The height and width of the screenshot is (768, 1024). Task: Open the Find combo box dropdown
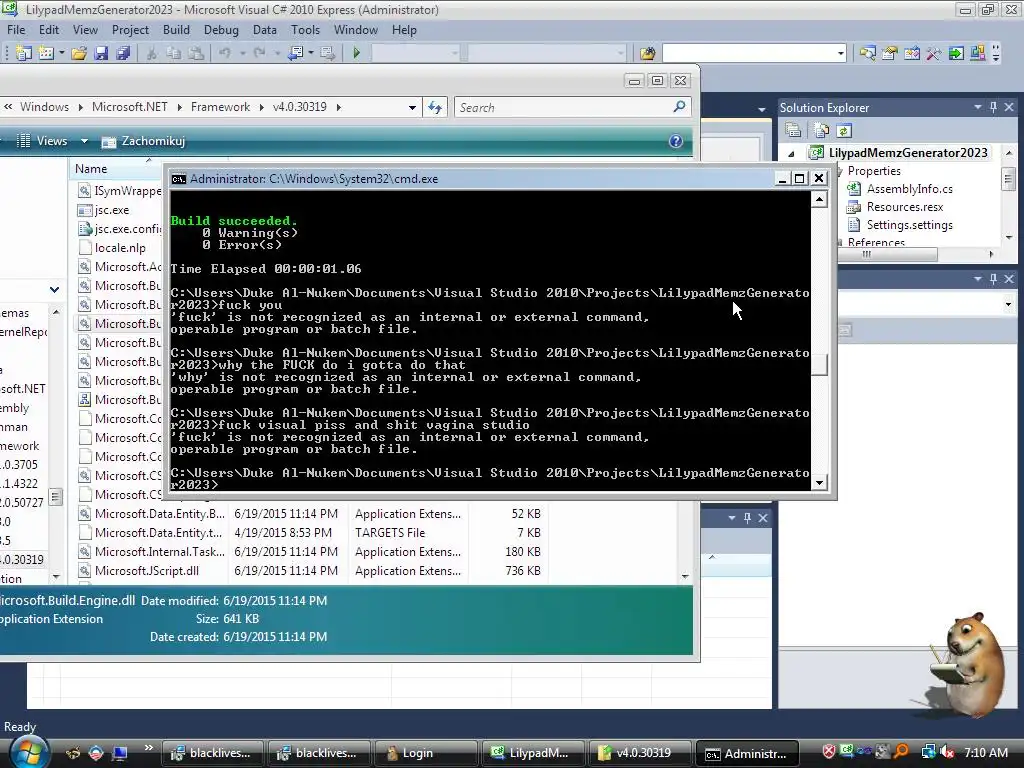840,54
